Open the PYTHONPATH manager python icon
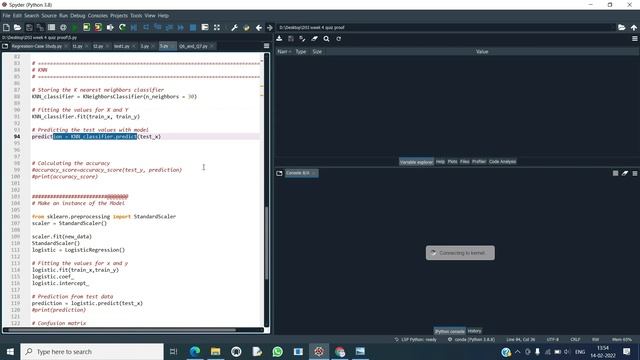 246,27
